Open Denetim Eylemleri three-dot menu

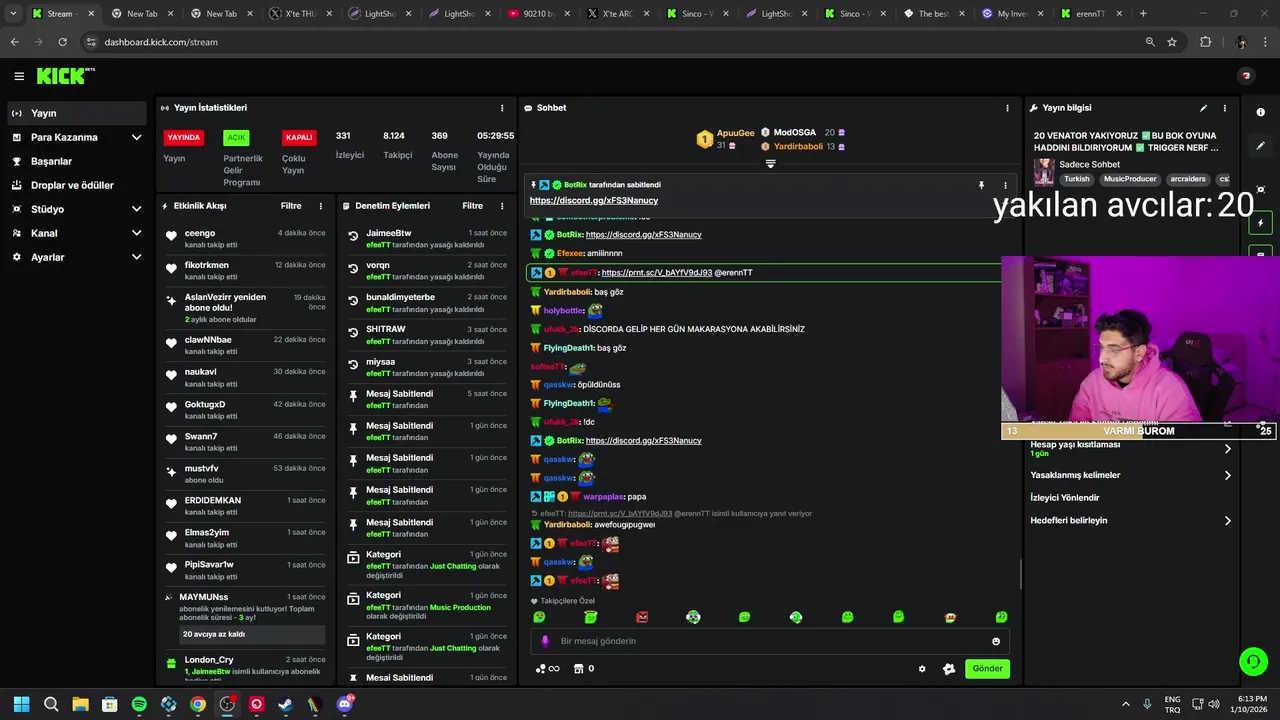[503, 206]
